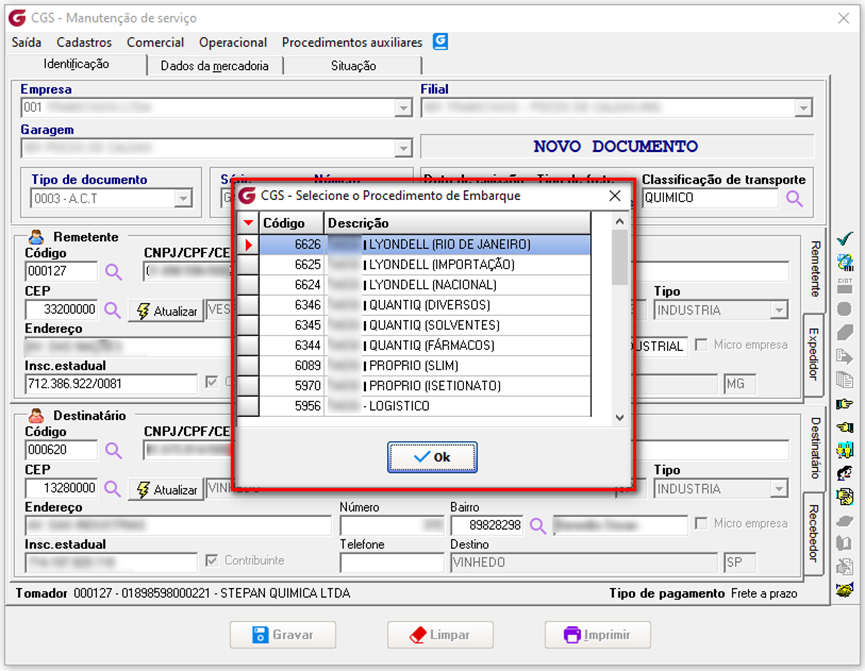Image resolution: width=865 pixels, height=671 pixels.
Task: Select row 5956 LOGISTICO
Action: [x=425, y=407]
